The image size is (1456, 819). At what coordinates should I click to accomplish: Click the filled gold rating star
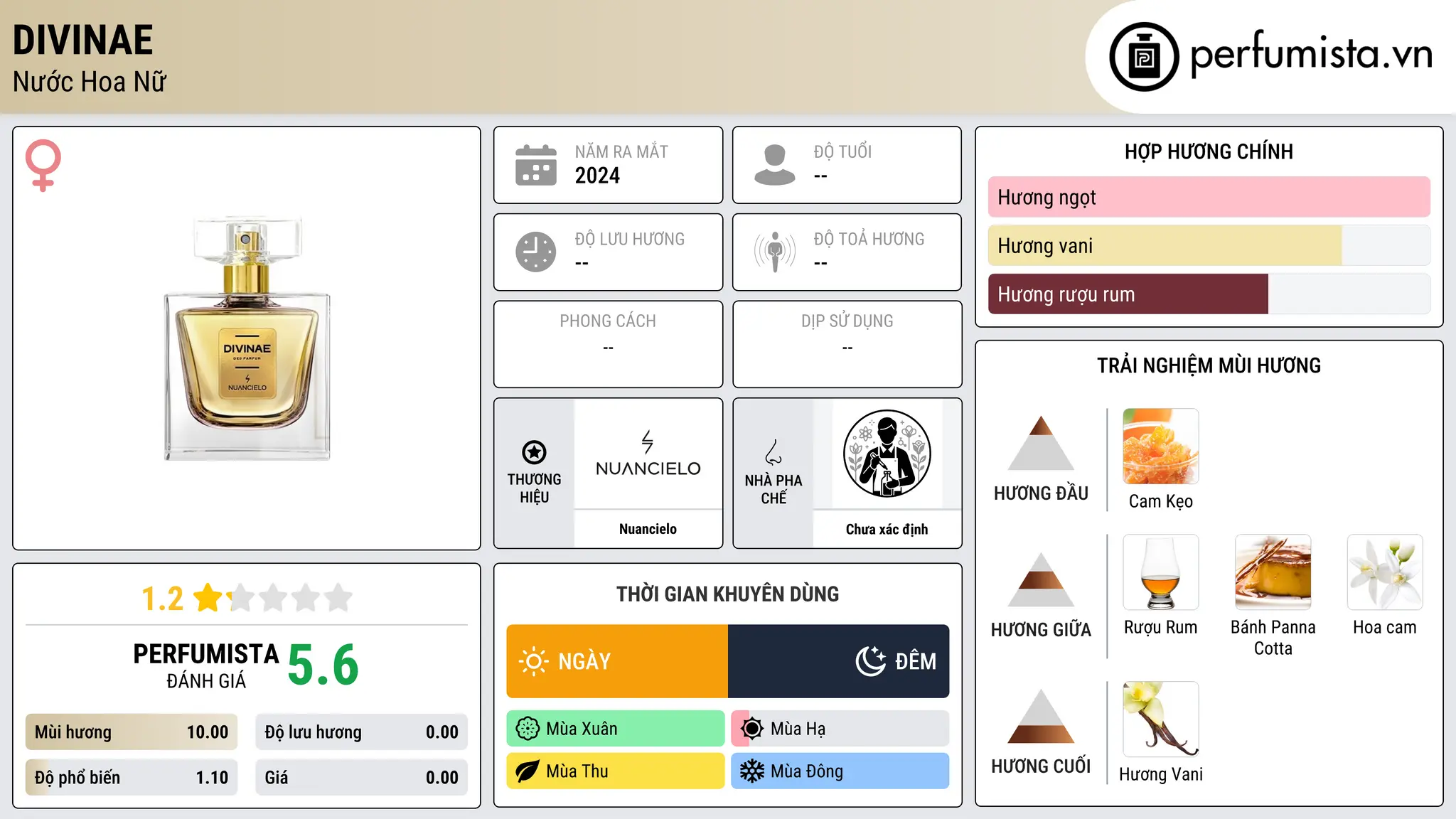click(208, 598)
